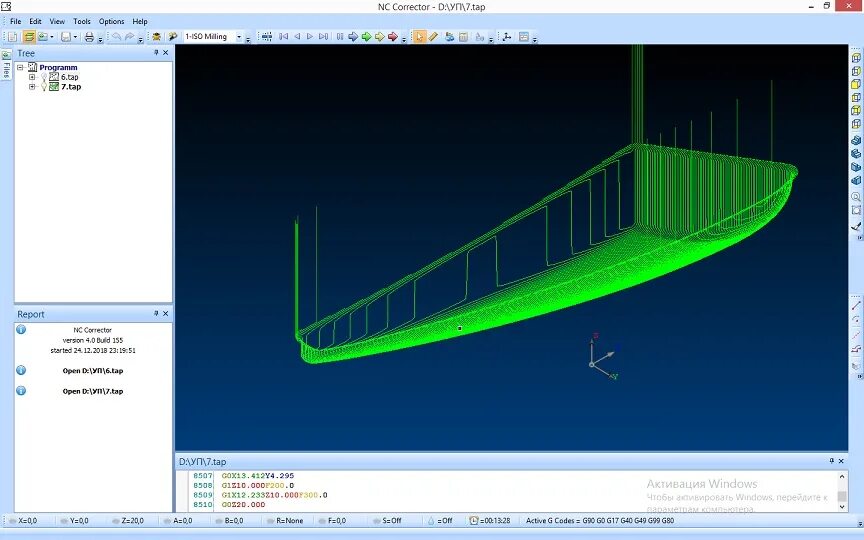Click the Print toolbar icon
Screen dimensions: 864x540
(89, 37)
